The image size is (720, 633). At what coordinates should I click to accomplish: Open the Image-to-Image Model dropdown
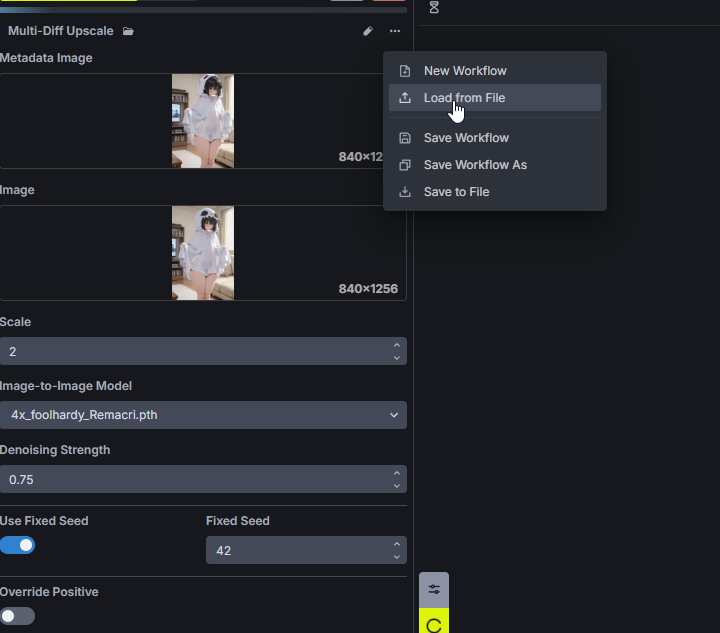tap(203, 415)
